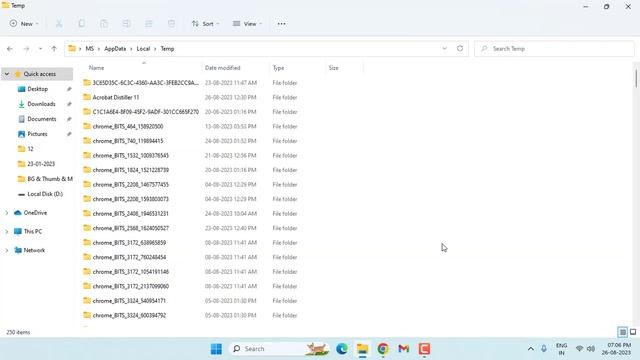Viewport: 640px width, 360px height.
Task: Click AppData in the address breadcrumb
Action: (115, 49)
